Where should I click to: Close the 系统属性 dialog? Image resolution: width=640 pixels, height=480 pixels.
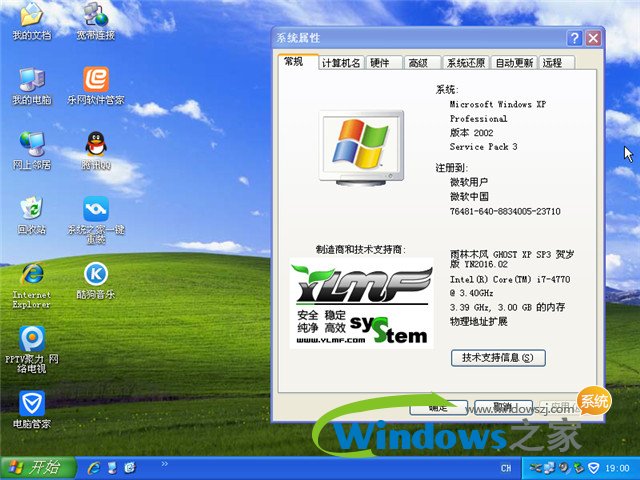[593, 38]
